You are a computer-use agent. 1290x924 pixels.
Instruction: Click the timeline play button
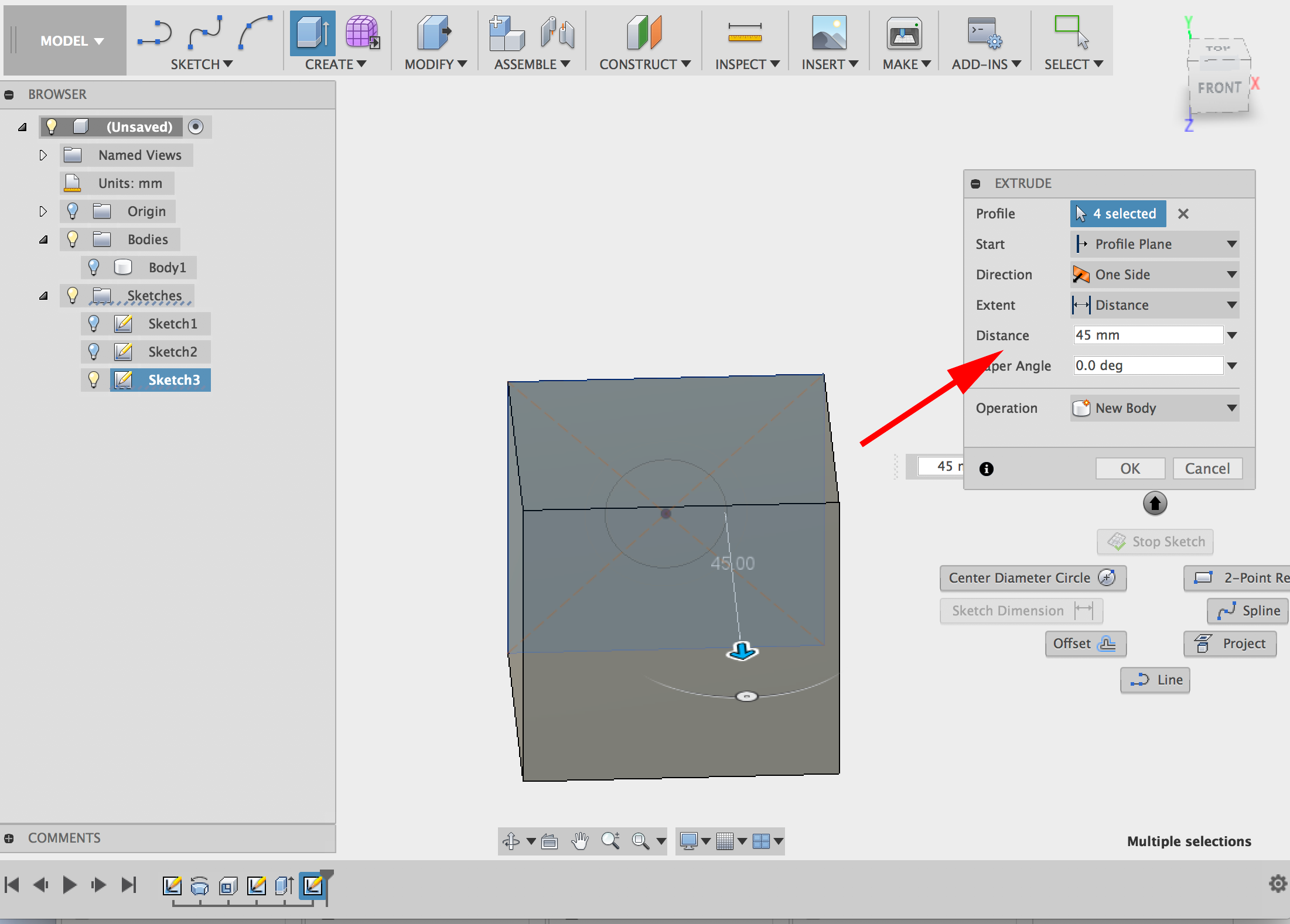[x=69, y=885]
